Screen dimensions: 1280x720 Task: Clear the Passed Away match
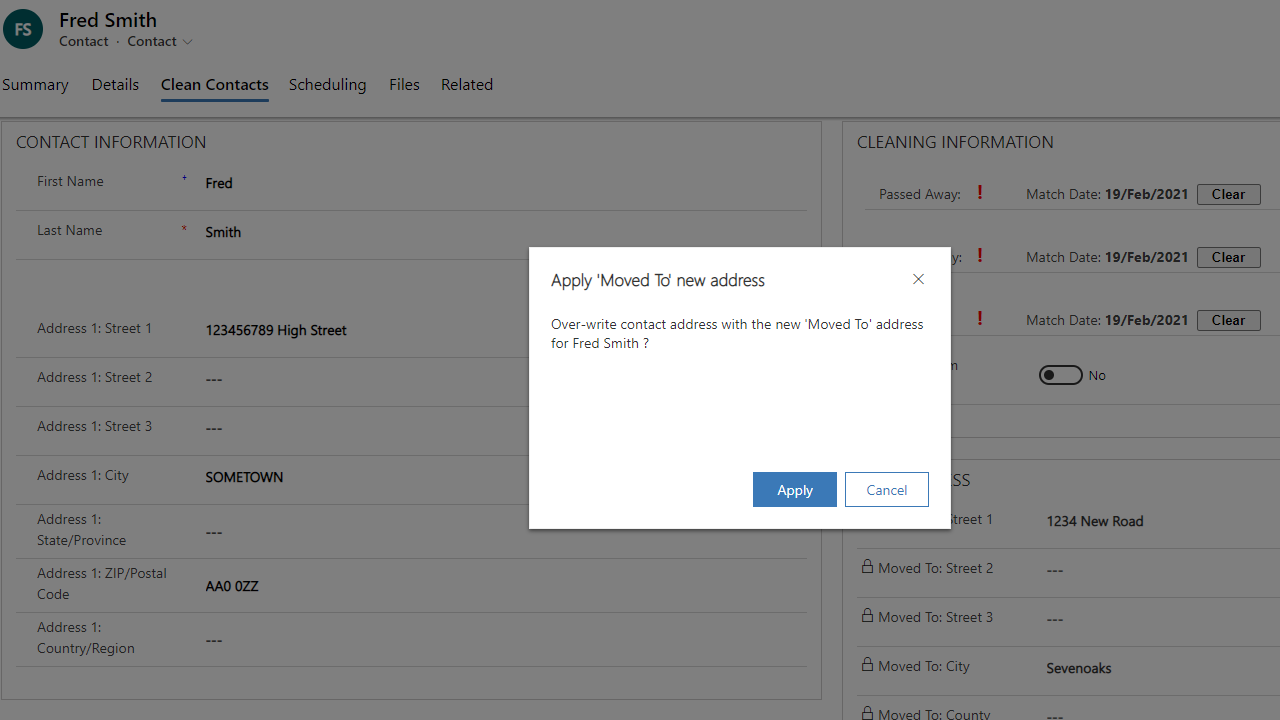(1228, 194)
